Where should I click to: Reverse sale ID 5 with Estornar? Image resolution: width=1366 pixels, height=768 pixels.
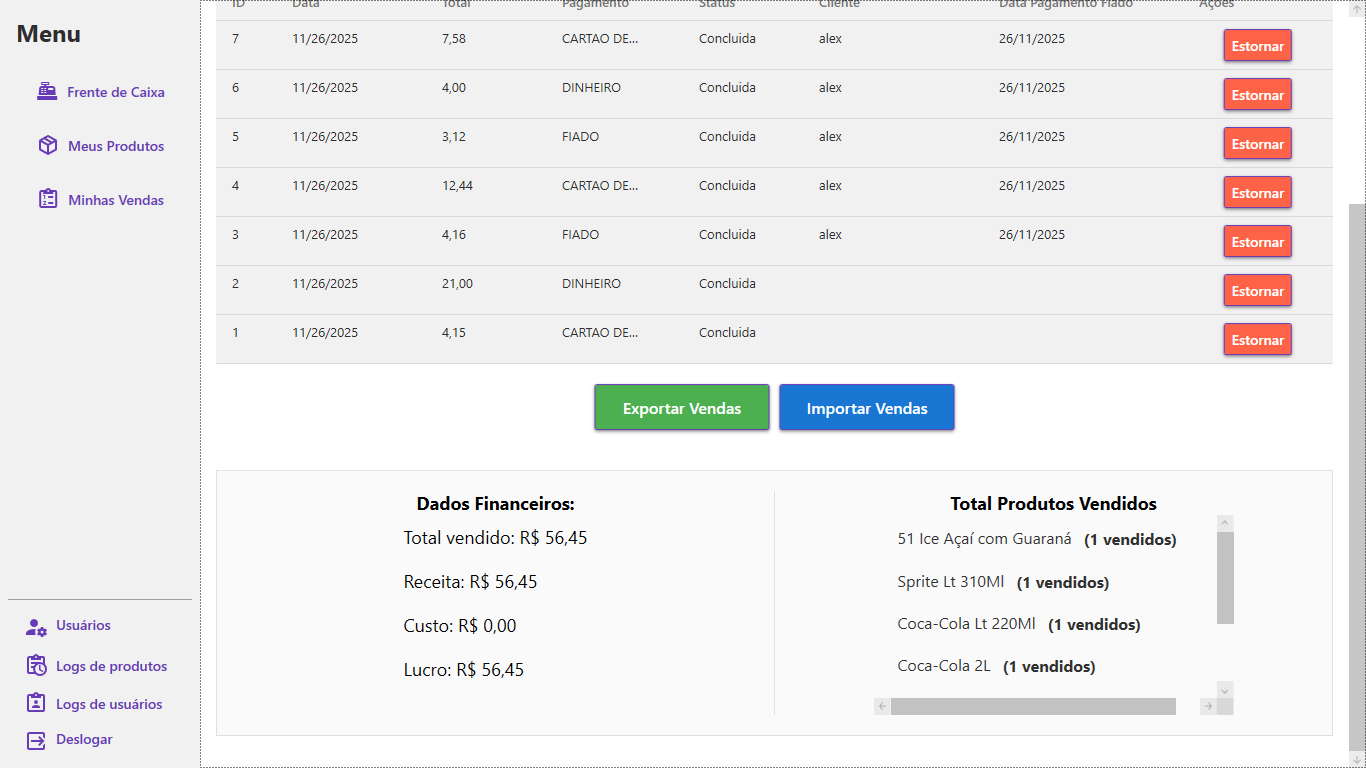coord(1257,144)
